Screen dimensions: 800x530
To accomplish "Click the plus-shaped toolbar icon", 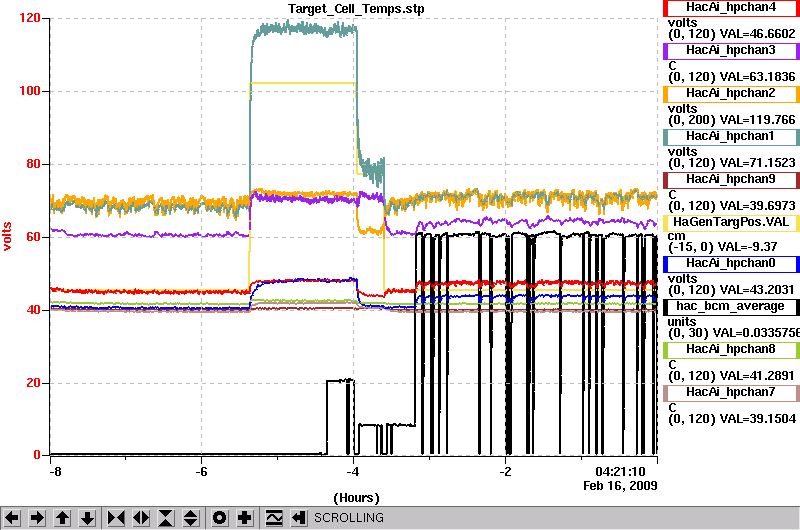I will [x=245, y=518].
